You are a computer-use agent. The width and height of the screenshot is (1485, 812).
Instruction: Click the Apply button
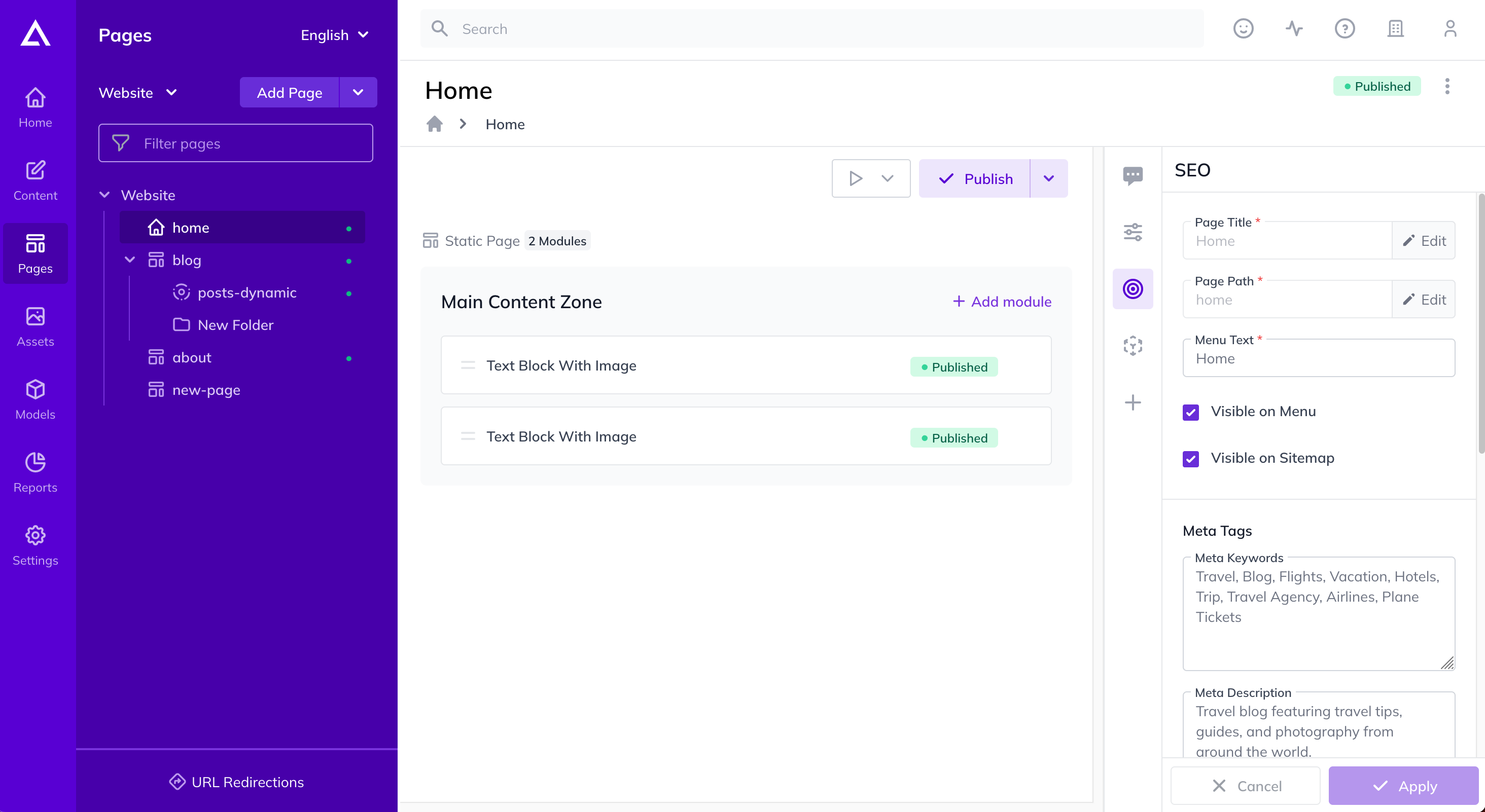[x=1404, y=786]
